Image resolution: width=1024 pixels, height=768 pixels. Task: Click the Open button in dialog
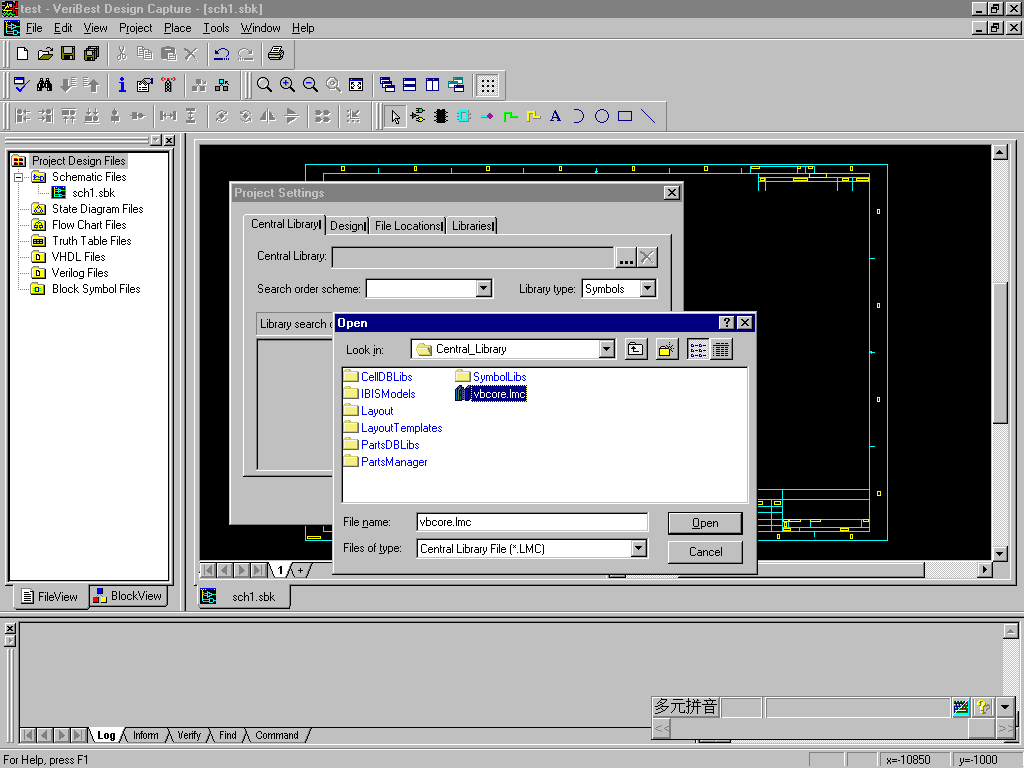pos(705,523)
